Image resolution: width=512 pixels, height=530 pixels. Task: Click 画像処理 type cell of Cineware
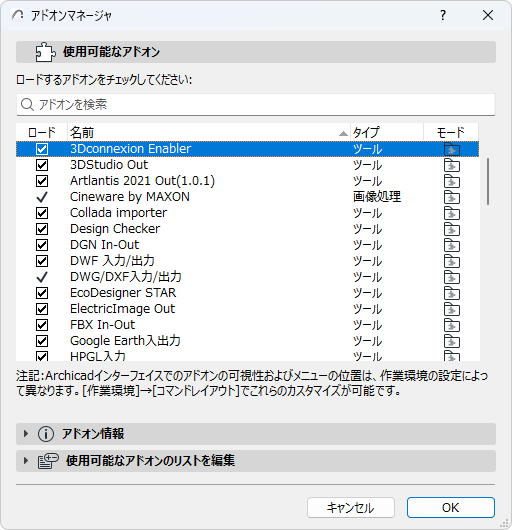click(377, 197)
